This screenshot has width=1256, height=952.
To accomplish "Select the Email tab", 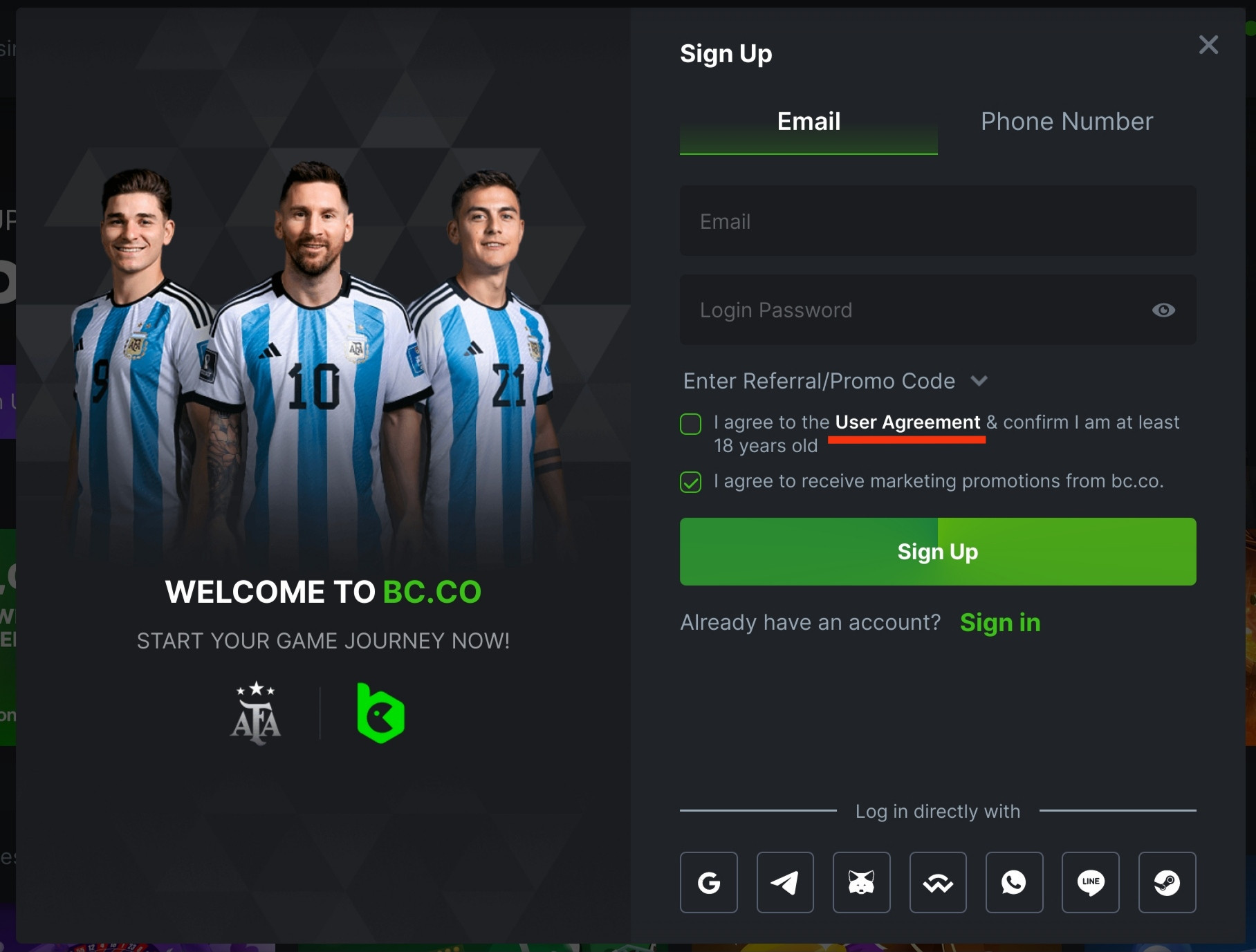I will click(809, 122).
